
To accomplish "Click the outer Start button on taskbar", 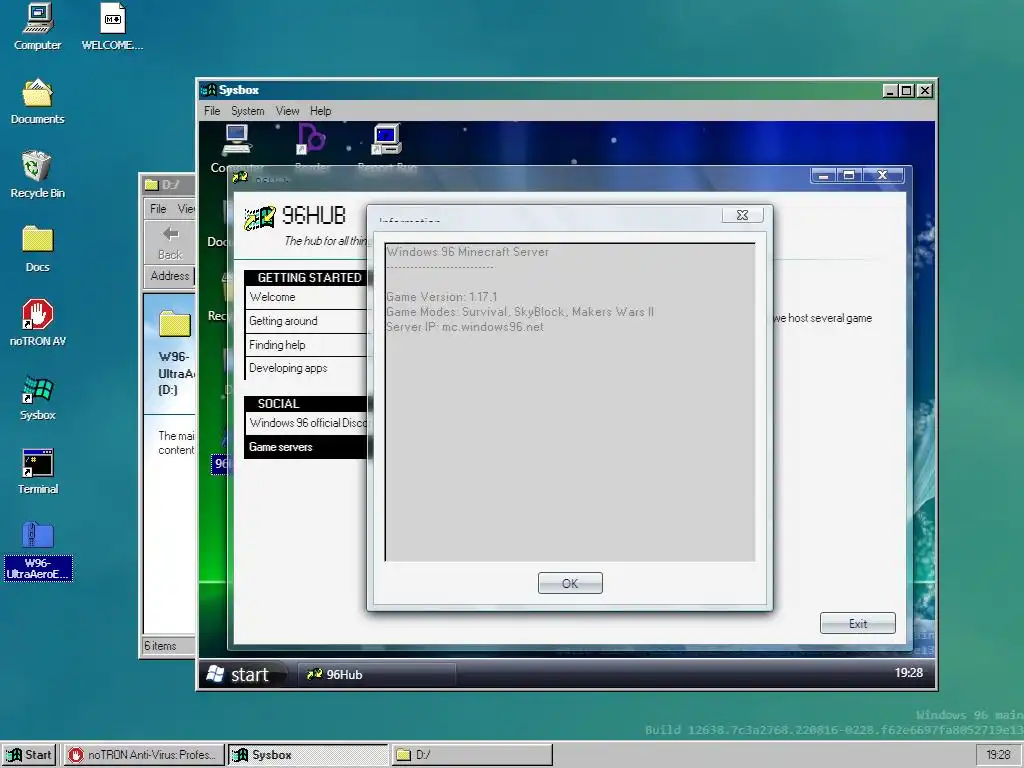I will click(29, 755).
